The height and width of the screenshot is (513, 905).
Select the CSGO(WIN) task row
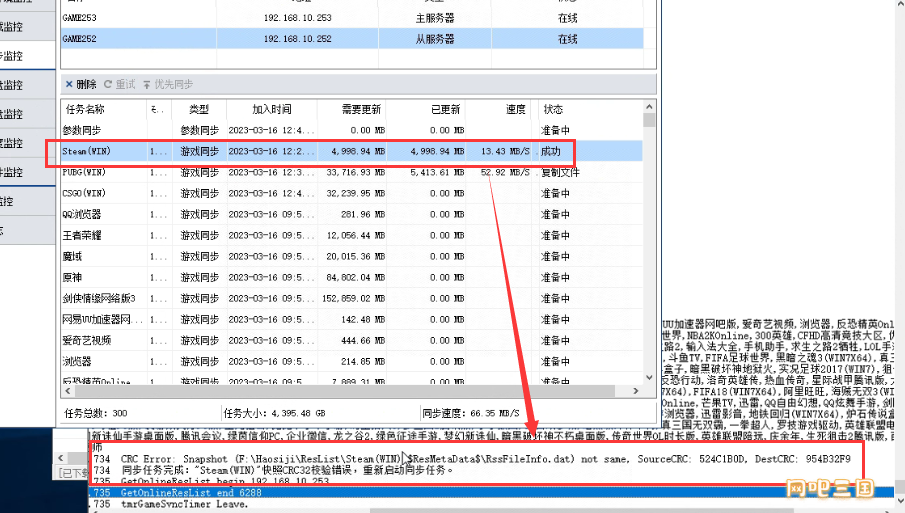pos(352,193)
